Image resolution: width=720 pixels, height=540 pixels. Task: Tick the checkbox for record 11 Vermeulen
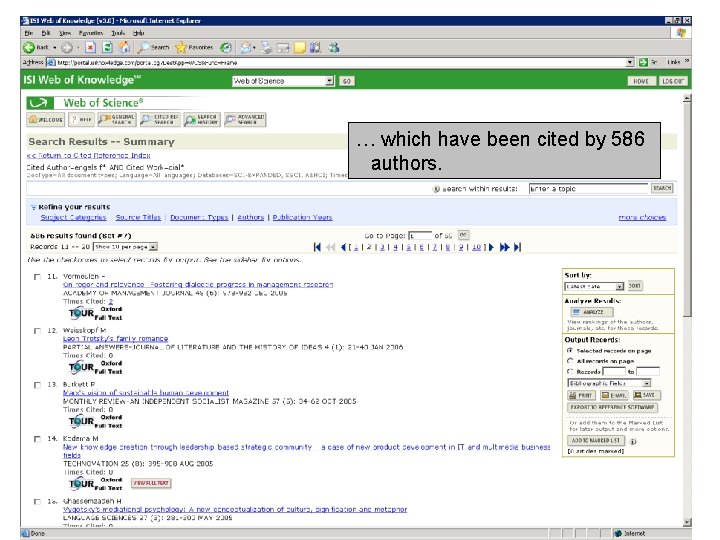pyautogui.click(x=37, y=277)
